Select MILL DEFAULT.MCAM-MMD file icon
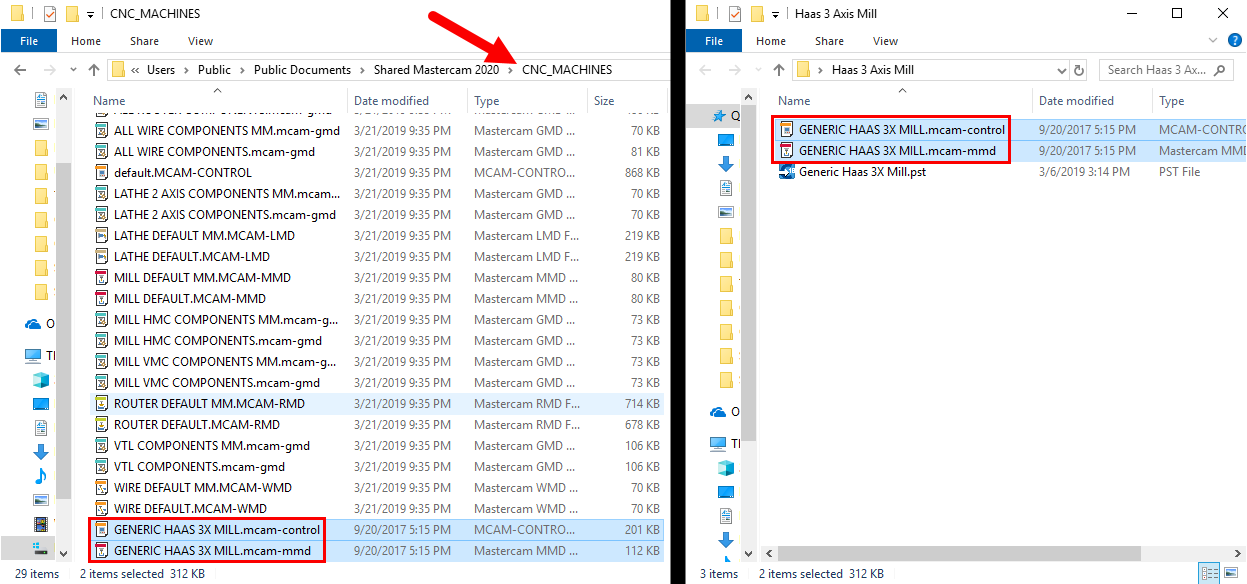This screenshot has height=584, width=1247. click(x=101, y=299)
